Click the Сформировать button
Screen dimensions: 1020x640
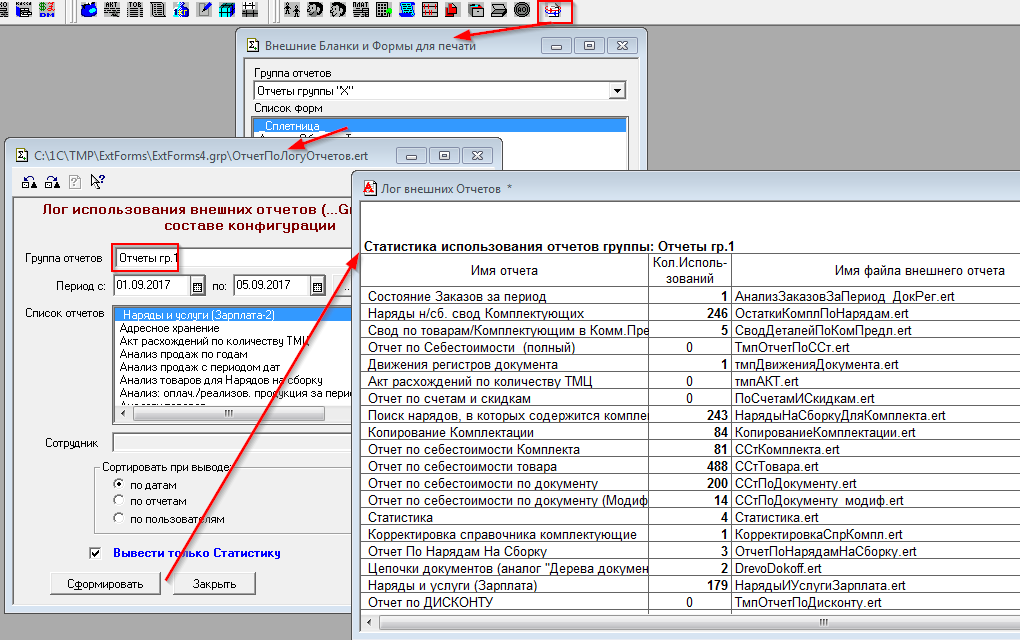[x=105, y=583]
